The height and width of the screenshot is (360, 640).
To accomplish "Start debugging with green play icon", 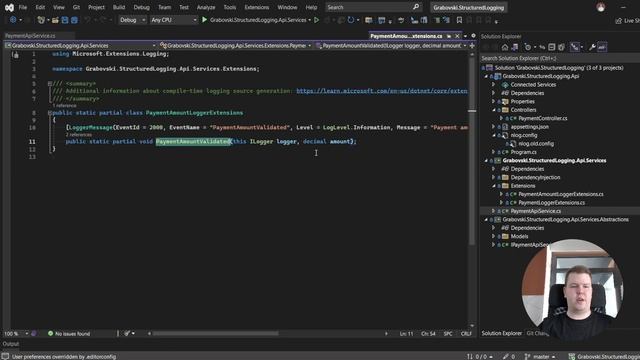I will coord(204,20).
